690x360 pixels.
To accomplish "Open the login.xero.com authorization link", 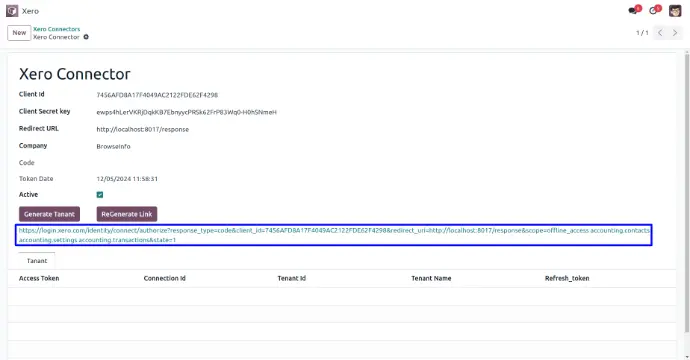I will coord(334,235).
